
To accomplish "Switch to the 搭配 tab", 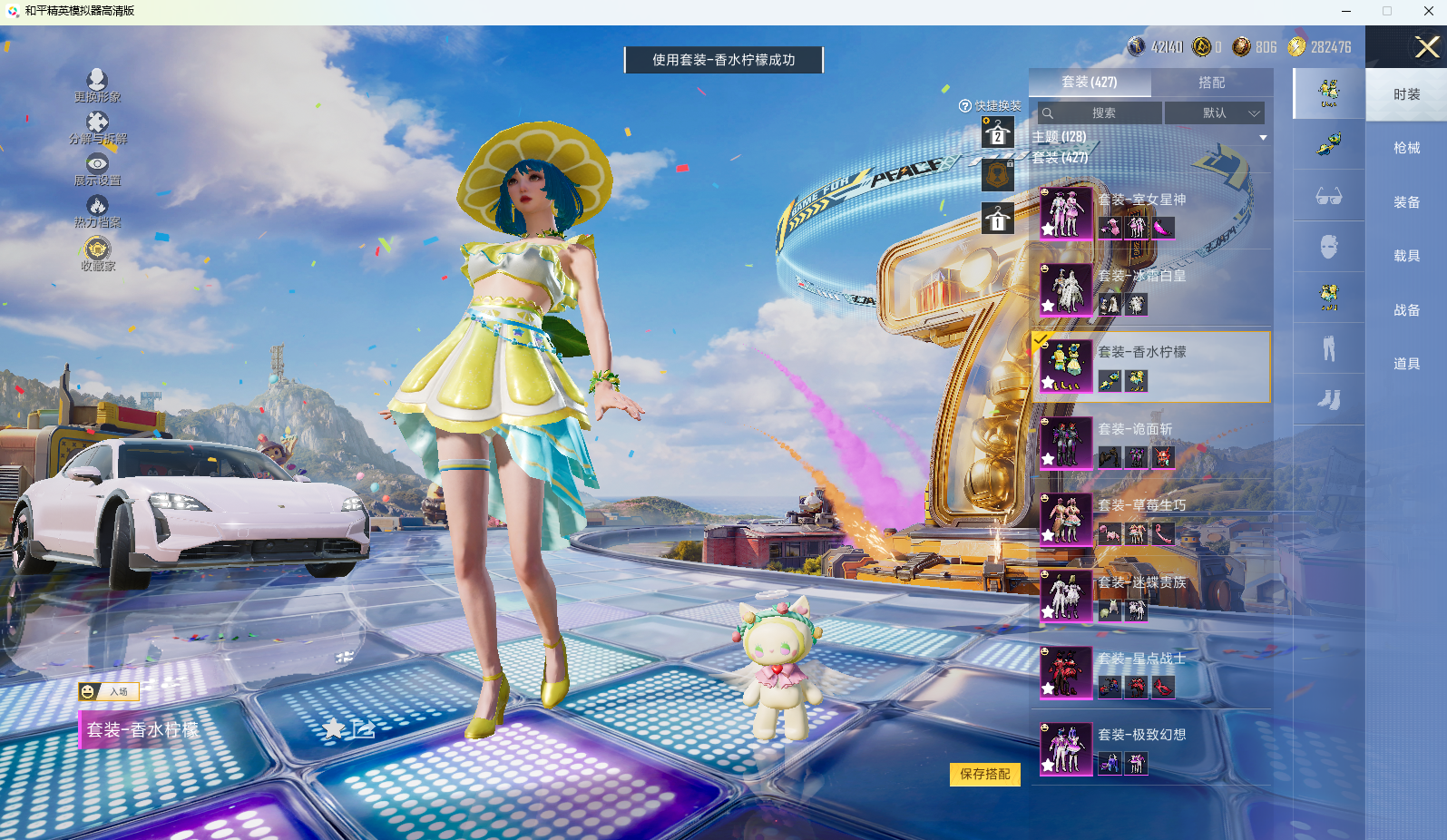I will (x=1211, y=83).
